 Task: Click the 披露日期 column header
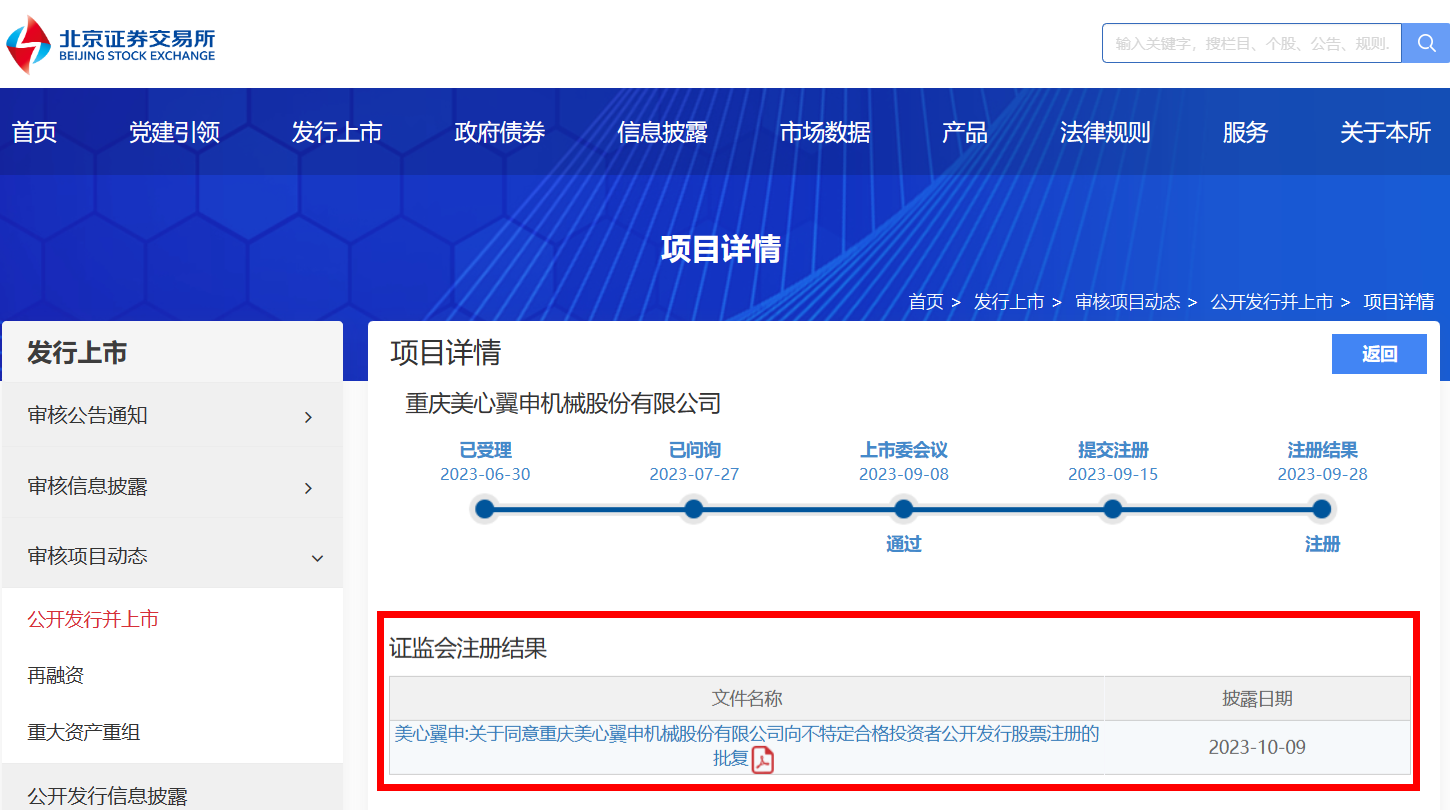tap(1257, 699)
